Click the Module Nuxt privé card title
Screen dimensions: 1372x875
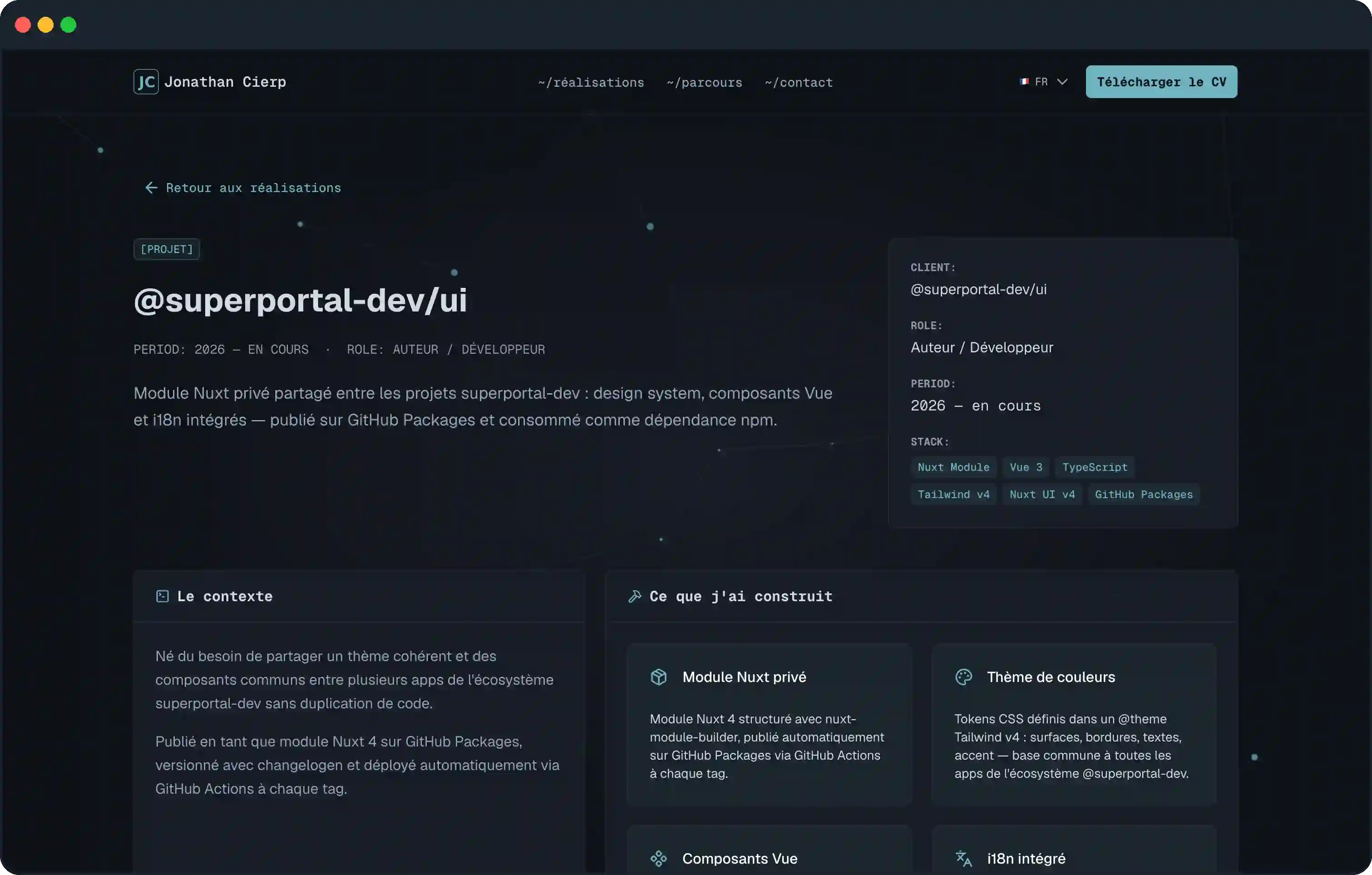click(x=744, y=677)
